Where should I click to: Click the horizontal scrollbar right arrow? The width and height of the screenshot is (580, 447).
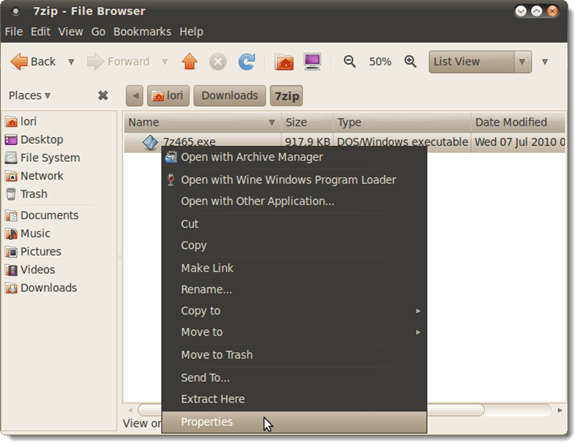(560, 410)
